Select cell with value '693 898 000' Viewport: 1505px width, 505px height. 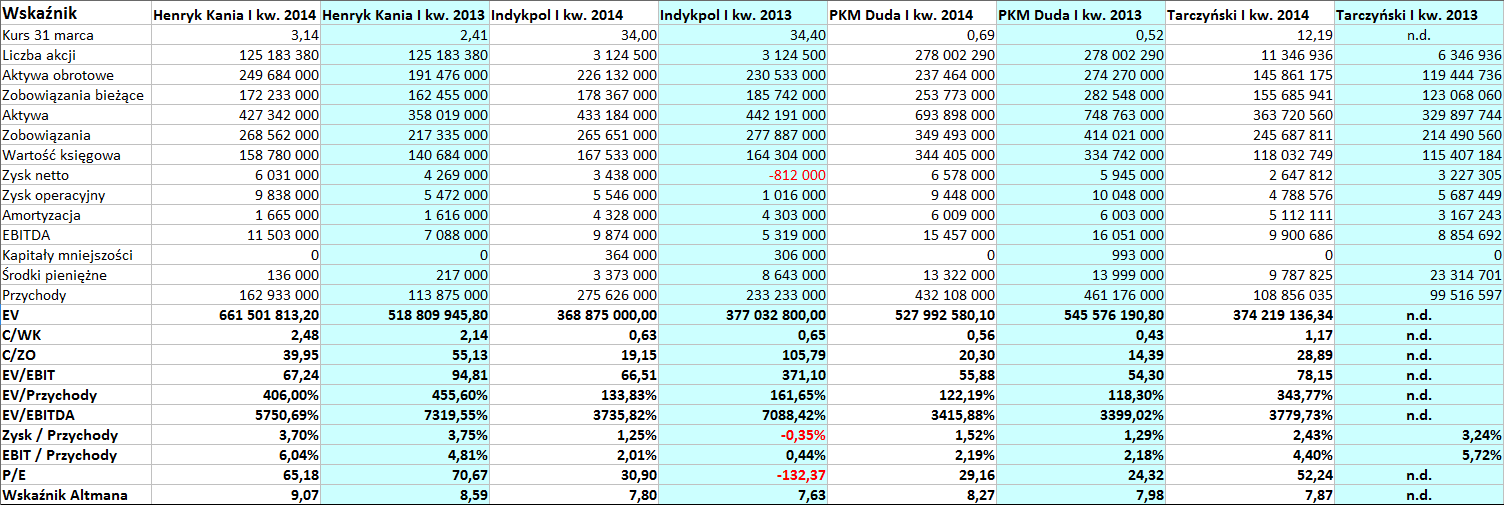912,115
